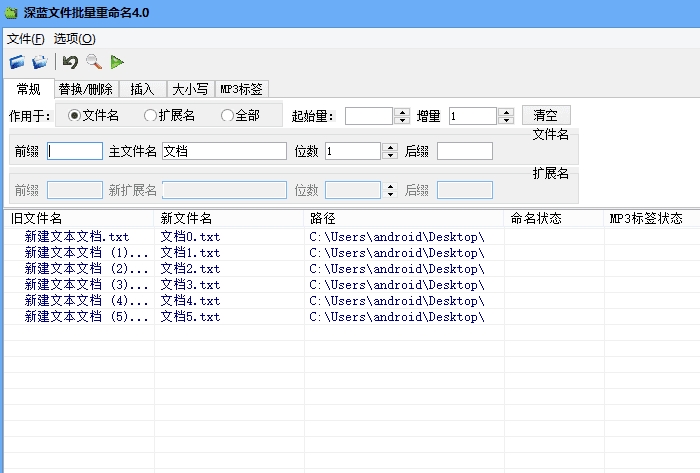
Task: Click the new name 文档5.txt
Action: tap(190, 317)
